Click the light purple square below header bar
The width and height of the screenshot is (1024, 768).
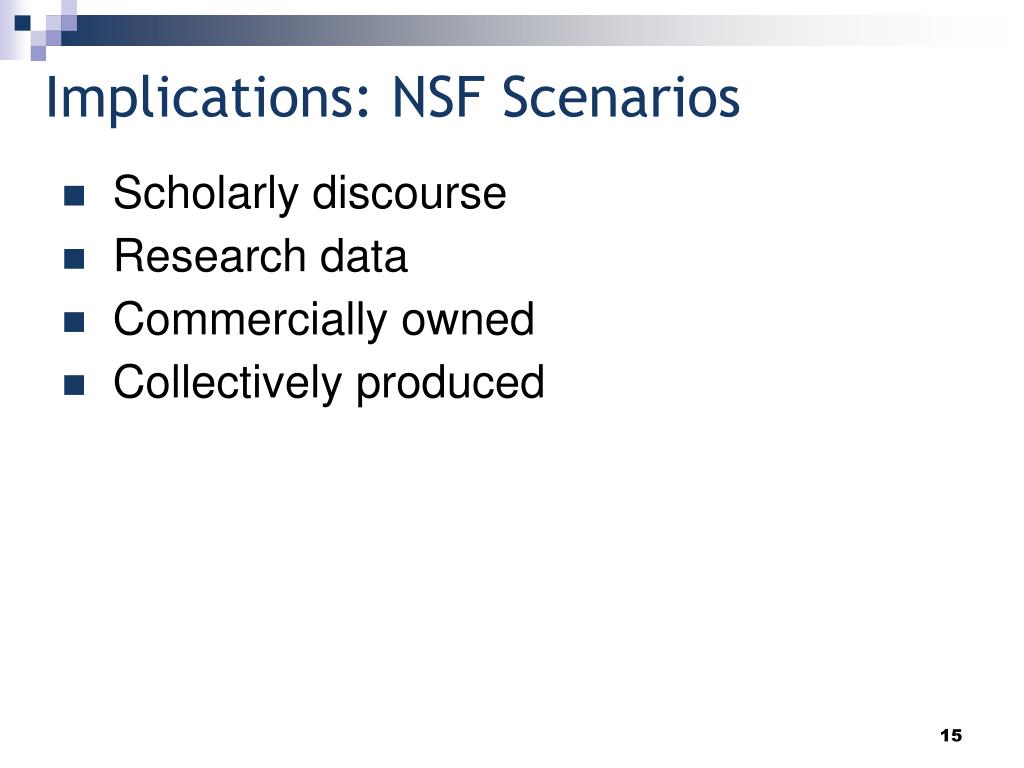coord(38,53)
